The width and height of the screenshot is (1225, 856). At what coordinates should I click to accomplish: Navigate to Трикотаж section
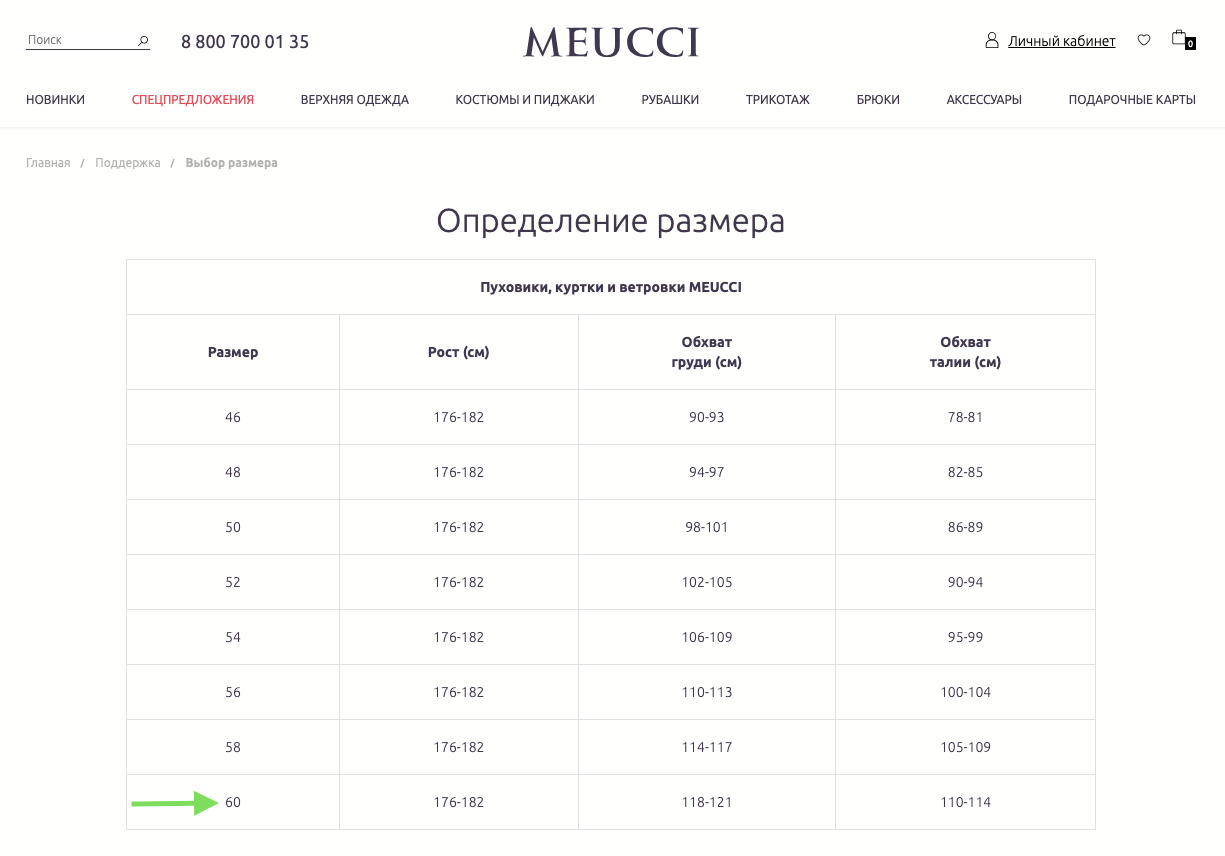pyautogui.click(x=778, y=100)
